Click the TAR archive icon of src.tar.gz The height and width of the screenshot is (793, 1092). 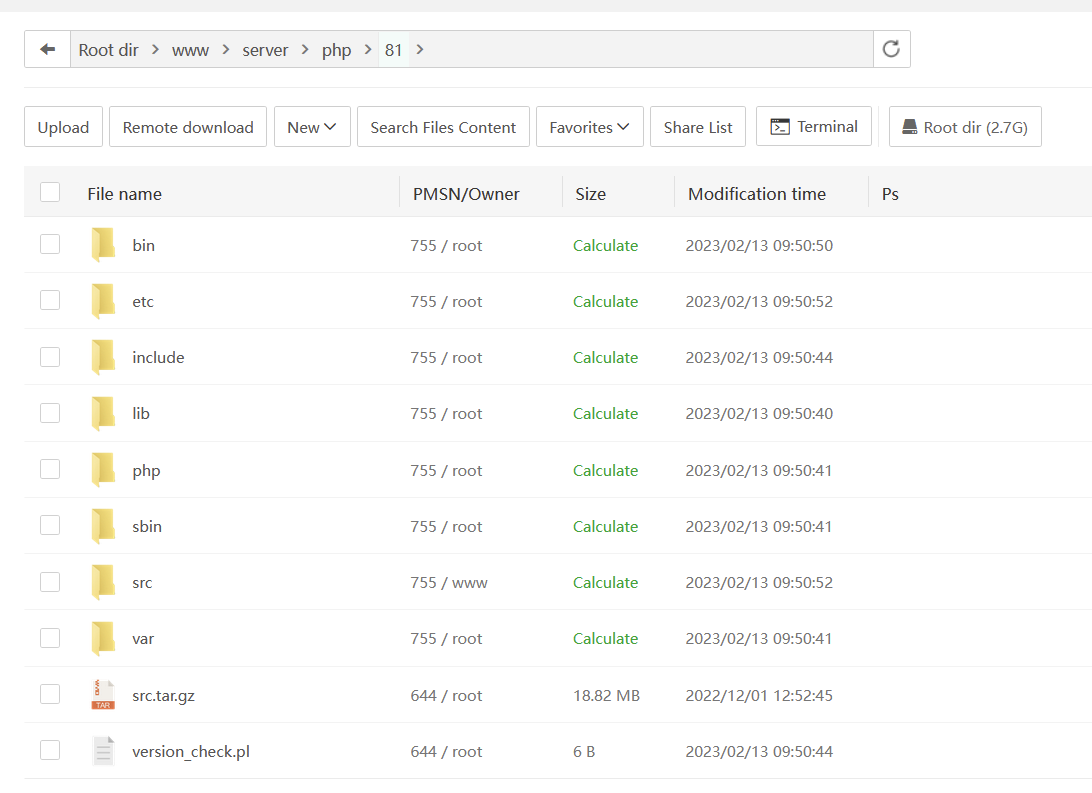click(103, 694)
